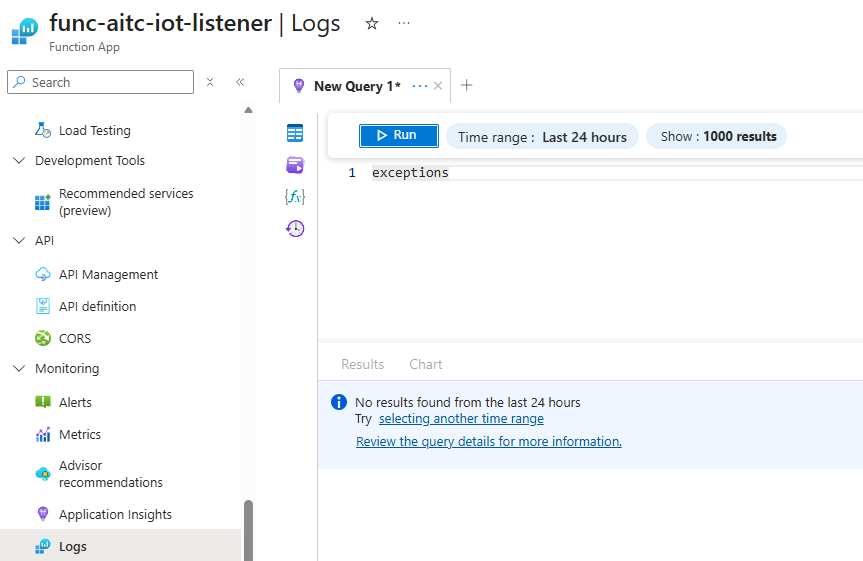Image resolution: width=863 pixels, height=561 pixels.
Task: Click the Function App subtitle text
Action: click(84, 47)
